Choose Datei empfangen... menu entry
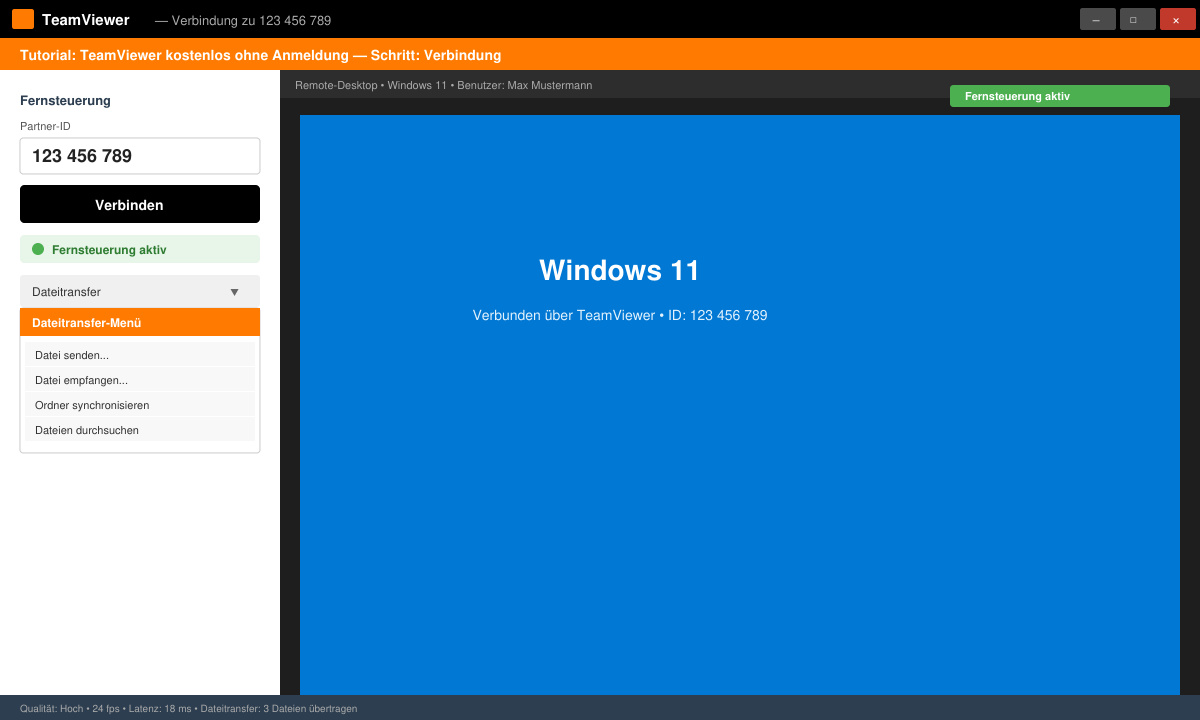 pyautogui.click(x=140, y=380)
